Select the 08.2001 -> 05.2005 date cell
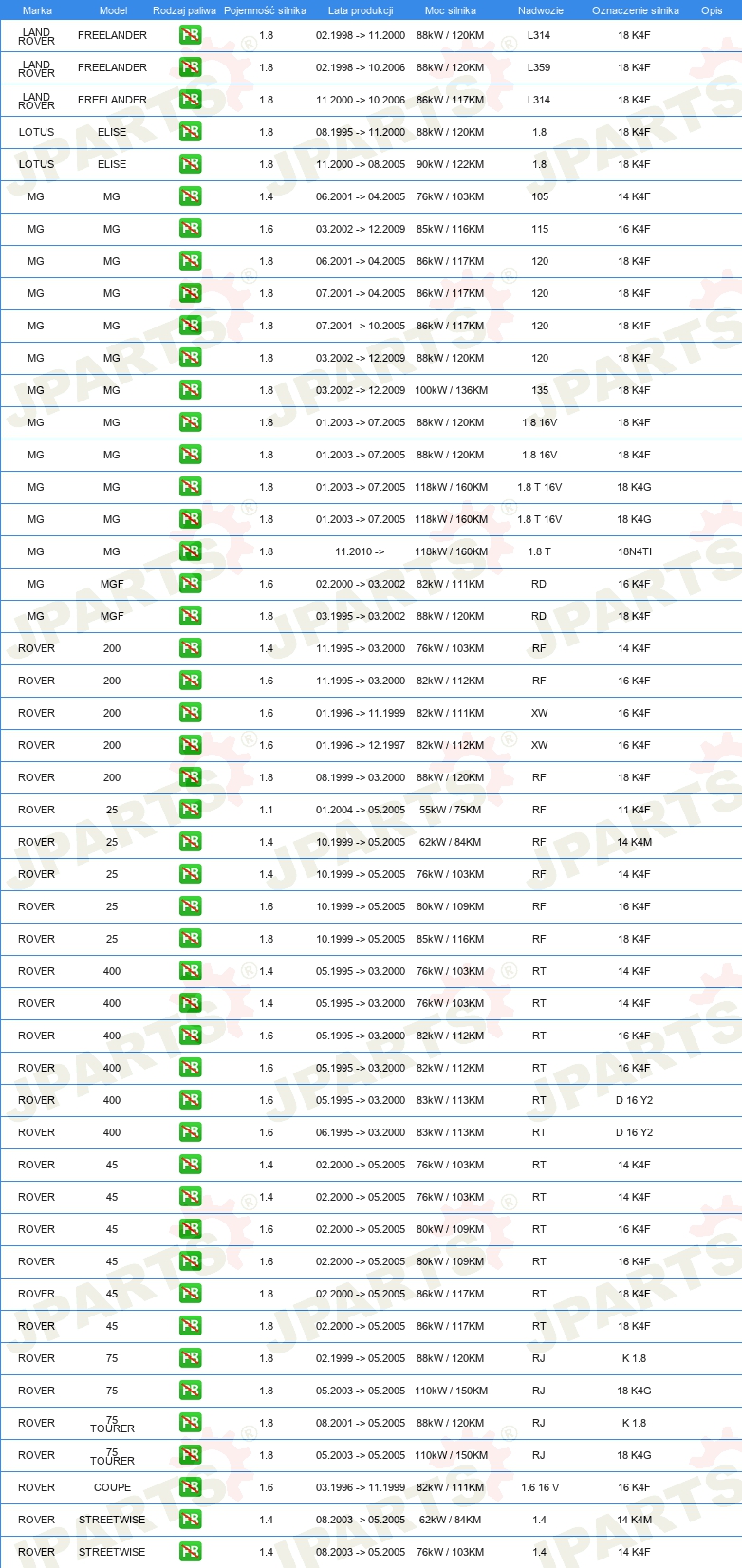The width and height of the screenshot is (742, 1568). [361, 1423]
